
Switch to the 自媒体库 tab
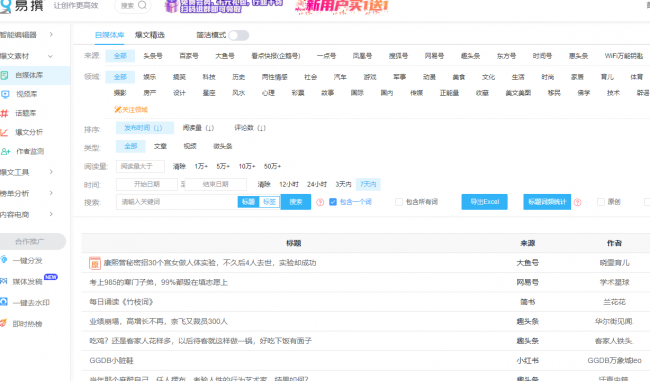(x=109, y=35)
